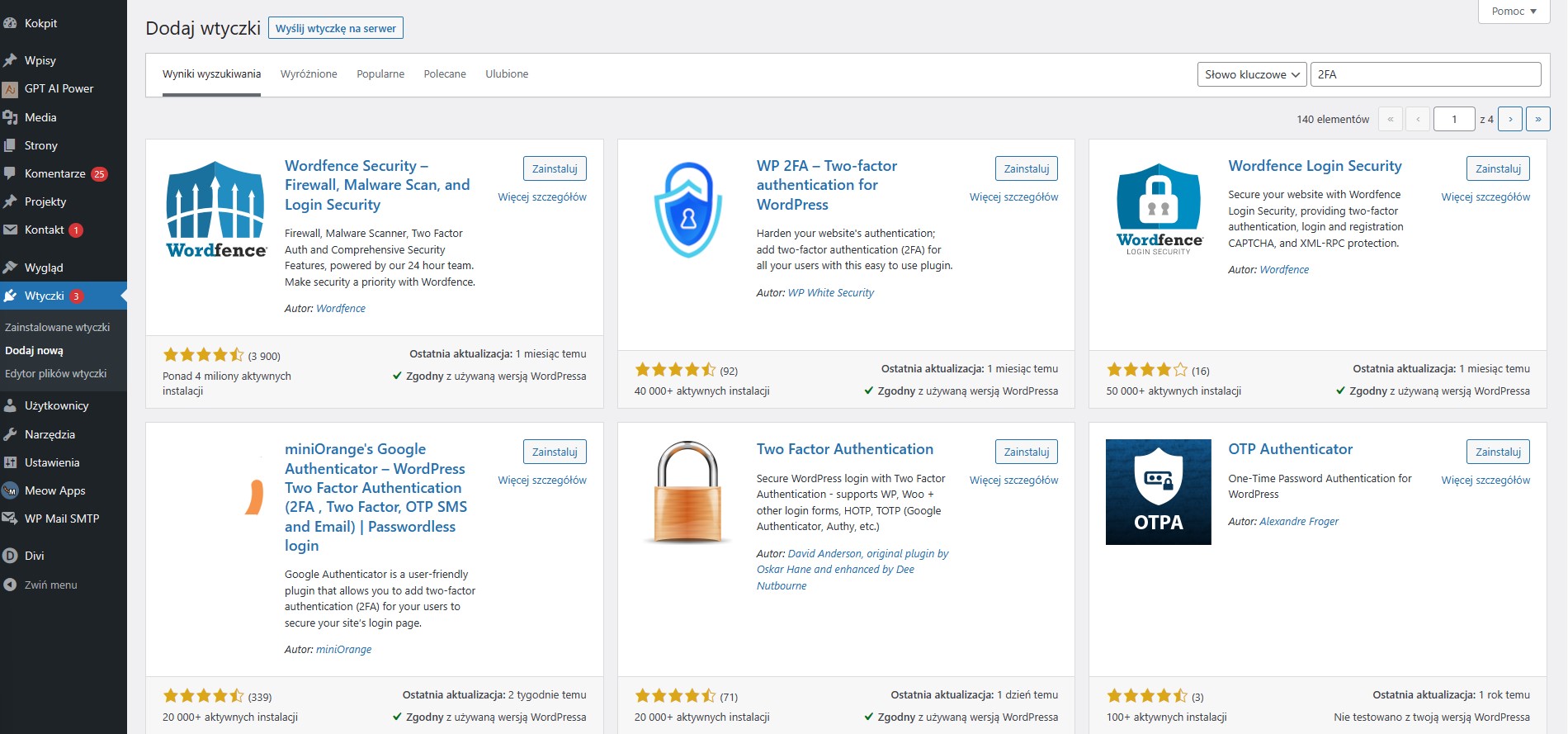Viewport: 1568px width, 734px height.
Task: Click the Strony pages icon
Action: [10, 145]
